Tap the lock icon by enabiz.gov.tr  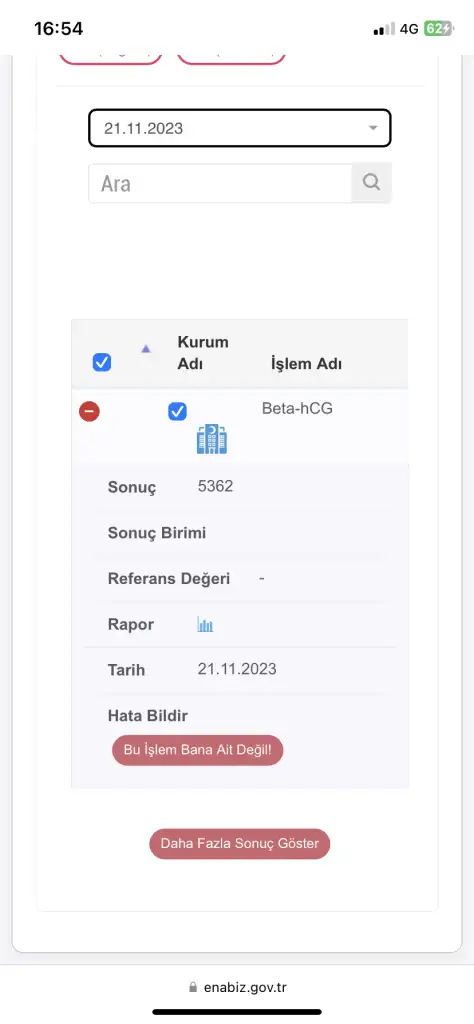[192, 987]
